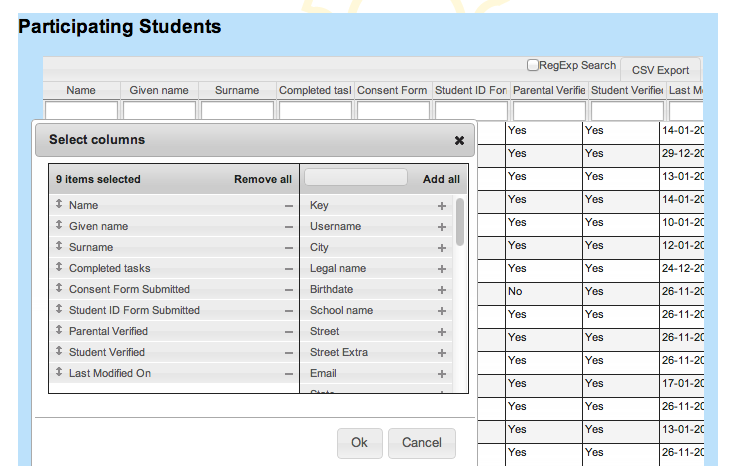Click Remove all link

(263, 179)
